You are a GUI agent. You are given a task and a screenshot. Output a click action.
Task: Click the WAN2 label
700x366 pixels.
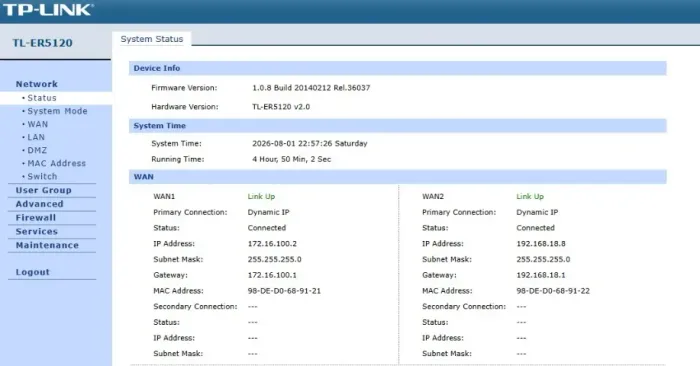click(433, 196)
